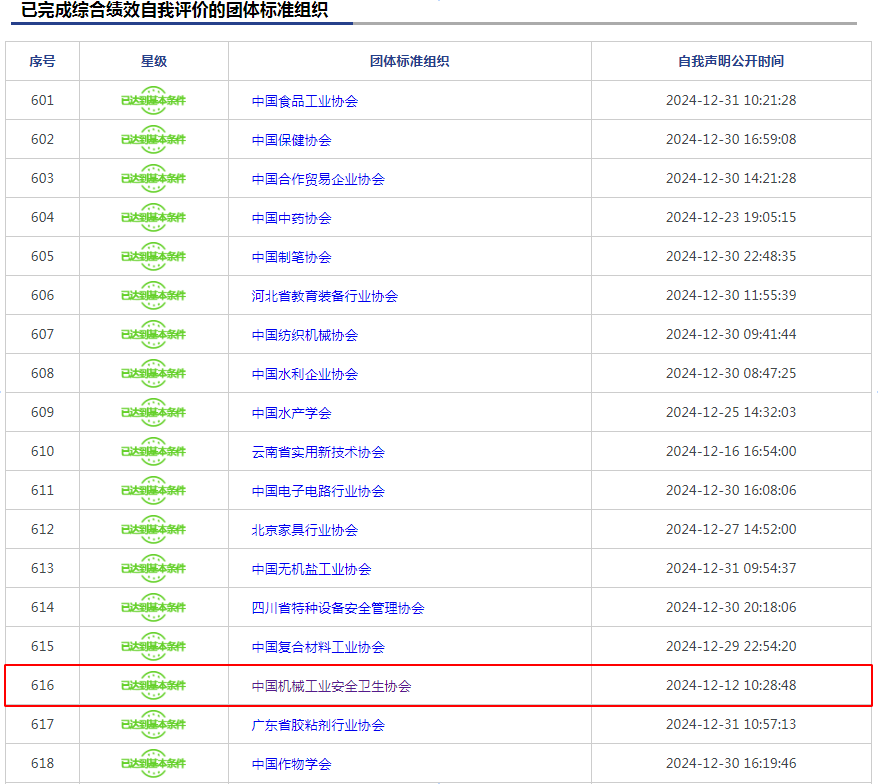Click the star-level badge in row 613
This screenshot has width=878, height=784.
click(153, 568)
